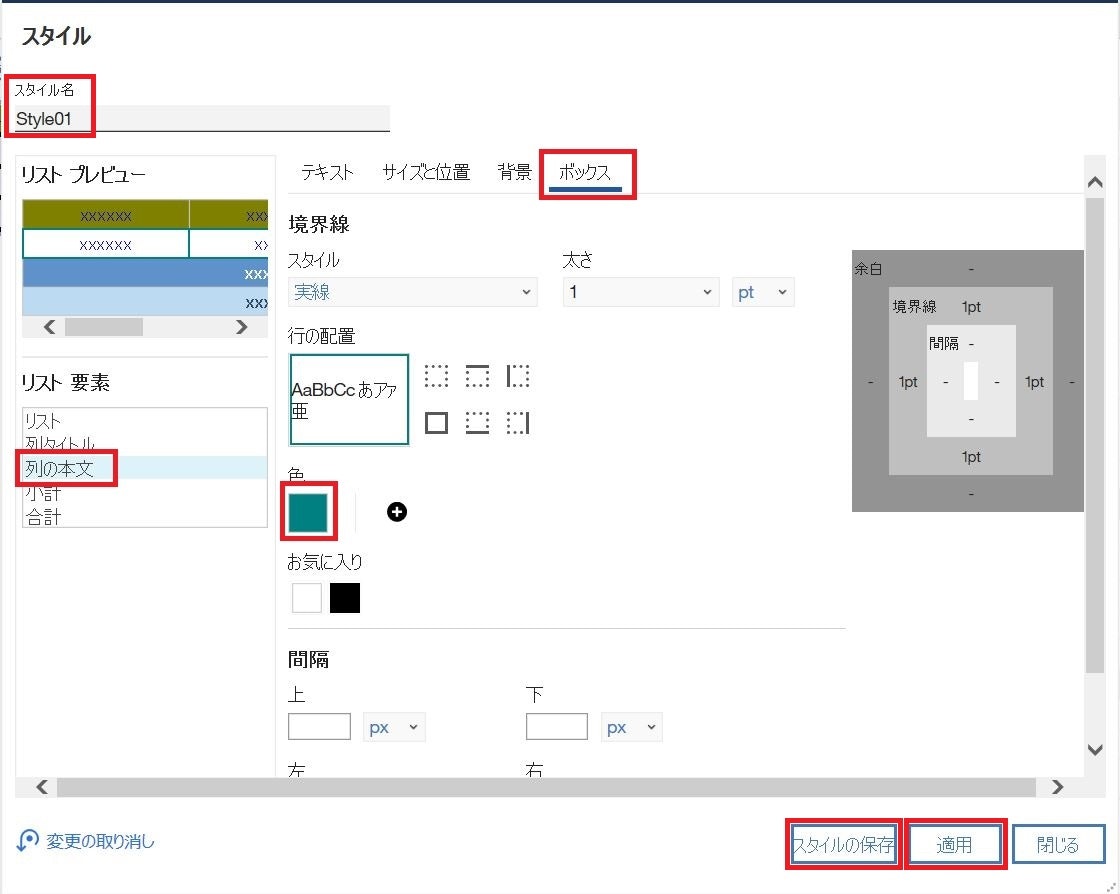Screen dimensions: 1120x894
Task: Click the スタイル名 field containing Style01
Action: click(x=202, y=119)
